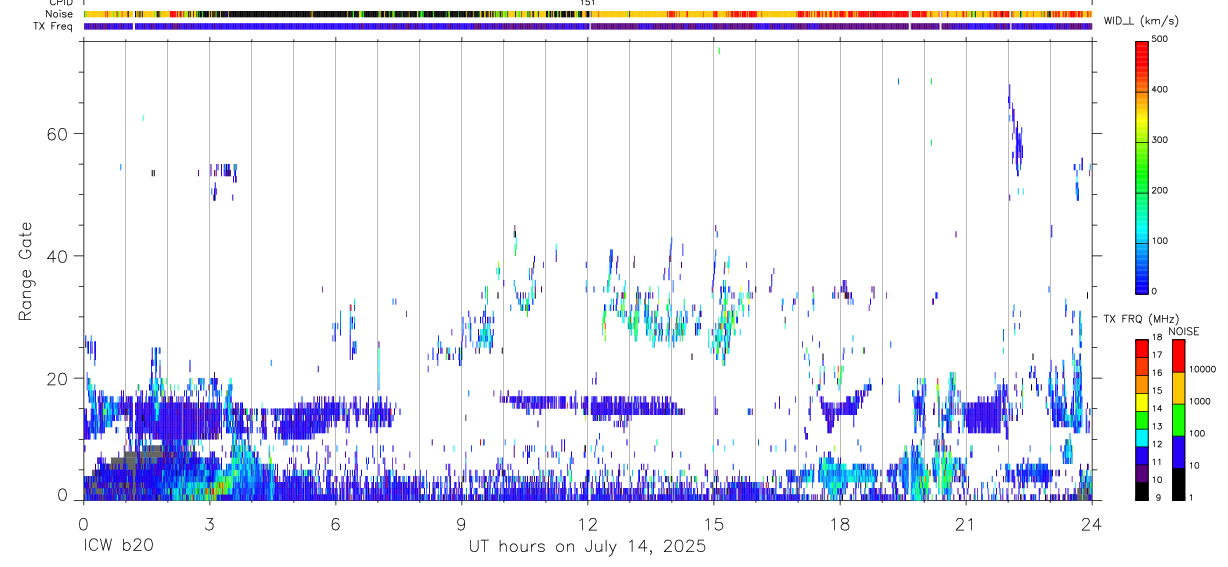This screenshot has width=1228, height=567.
Task: Click the 6 tick on UT hours axis
Action: pyautogui.click(x=336, y=523)
